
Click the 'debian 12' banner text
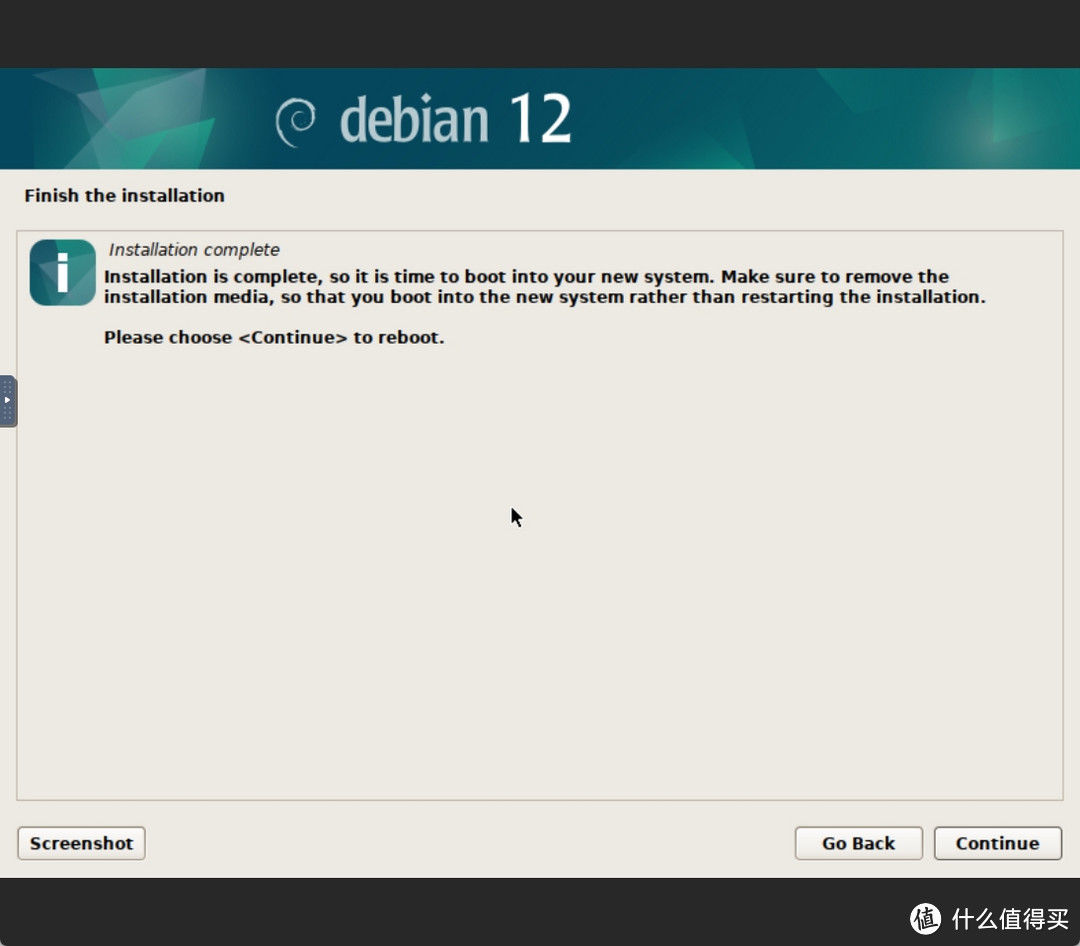[455, 119]
